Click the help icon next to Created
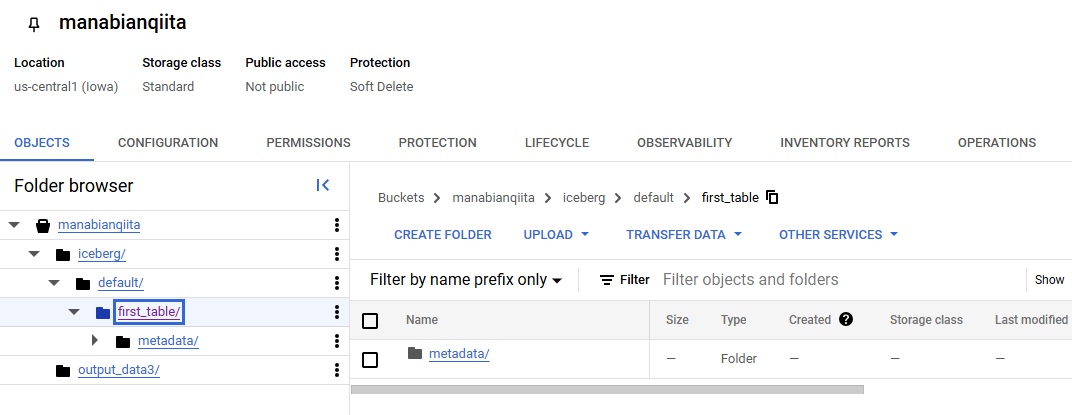 point(846,320)
